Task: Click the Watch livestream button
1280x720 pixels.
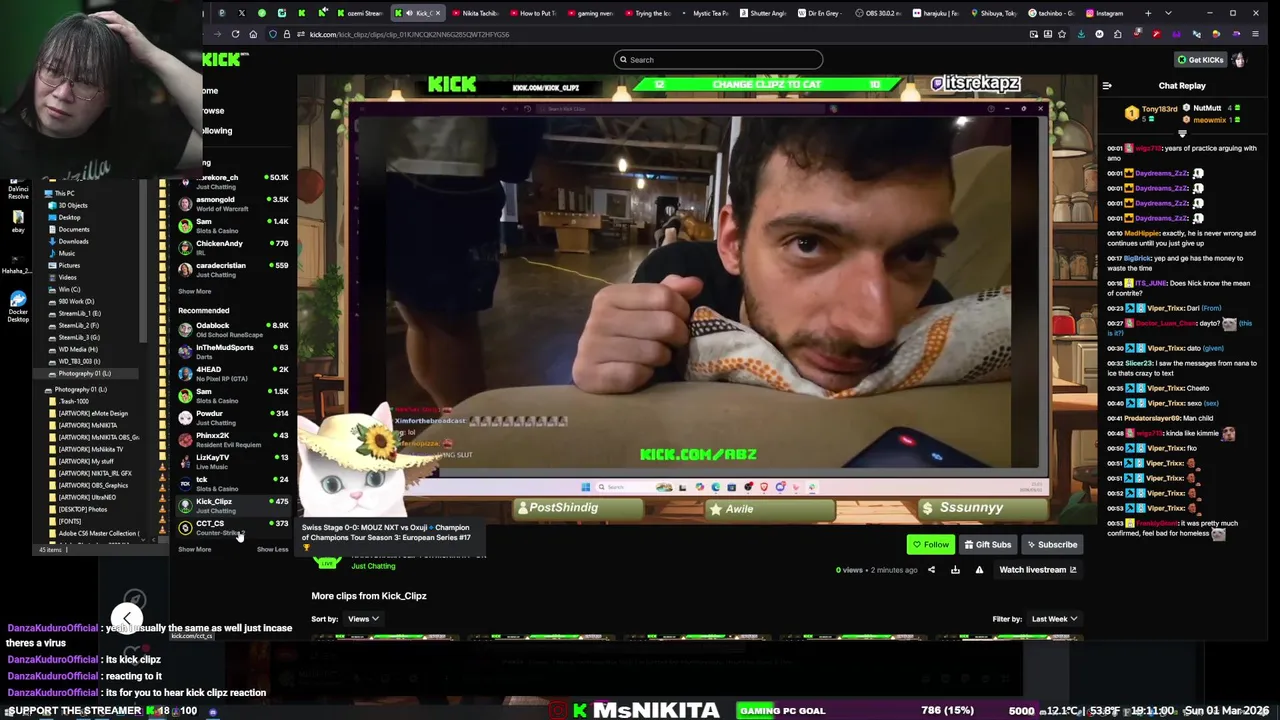Action: 1038,570
